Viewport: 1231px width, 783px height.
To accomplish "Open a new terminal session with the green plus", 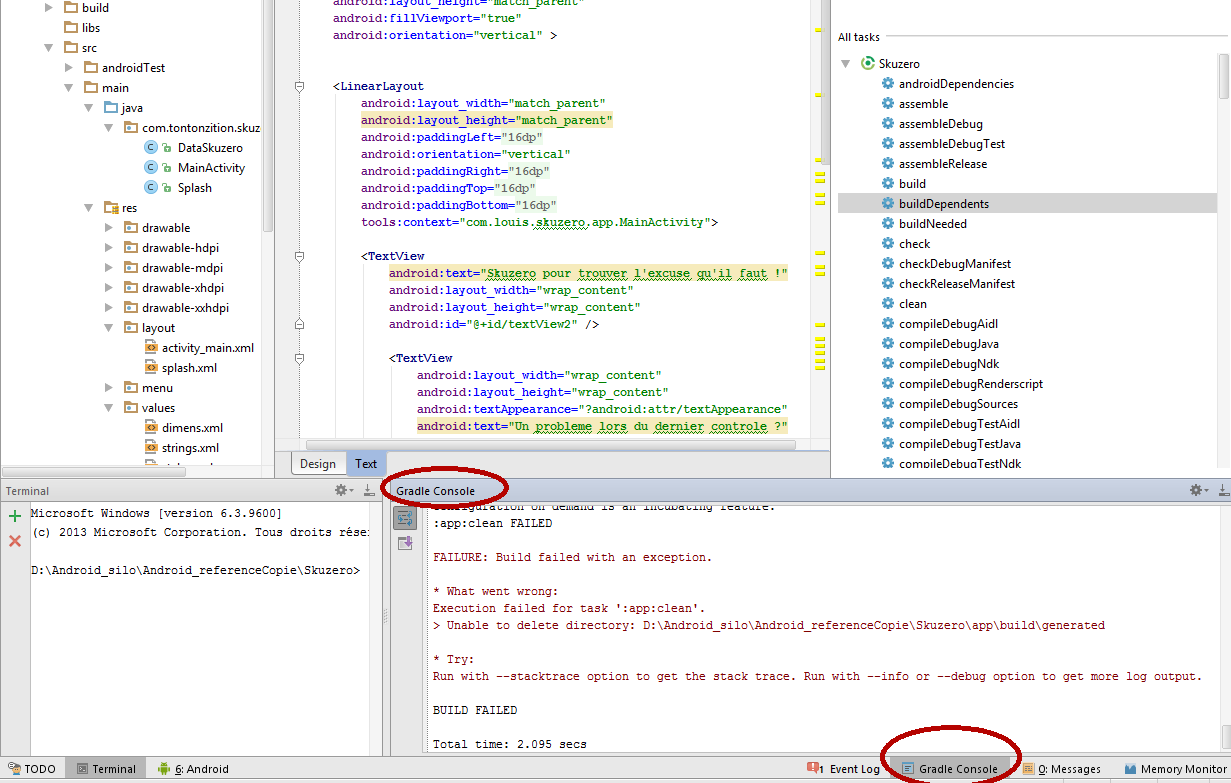I will pyautogui.click(x=15, y=516).
